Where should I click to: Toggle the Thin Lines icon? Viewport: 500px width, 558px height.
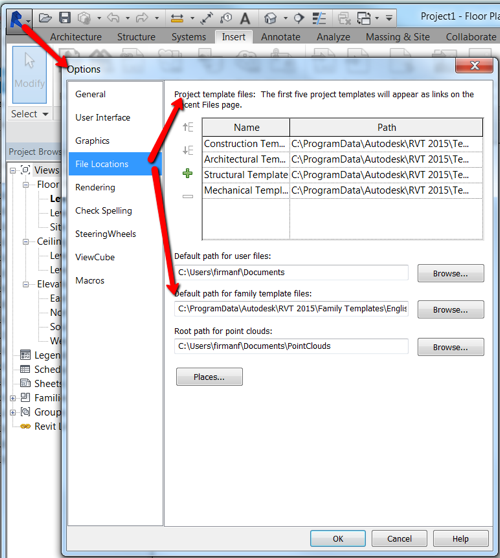tap(319, 18)
